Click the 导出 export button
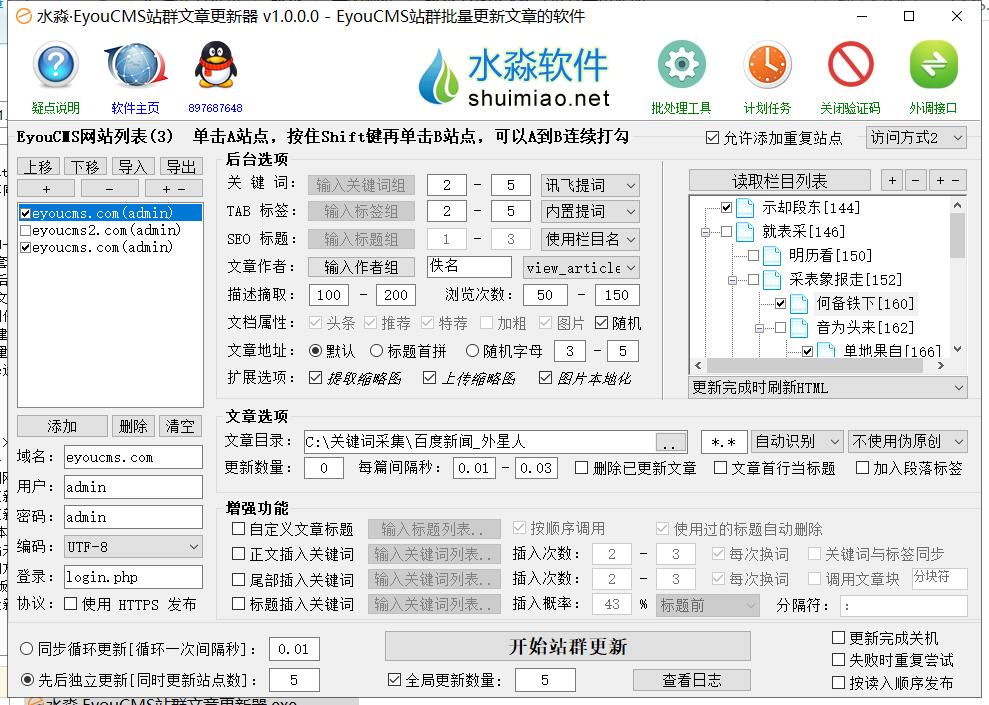 pyautogui.click(x=182, y=167)
